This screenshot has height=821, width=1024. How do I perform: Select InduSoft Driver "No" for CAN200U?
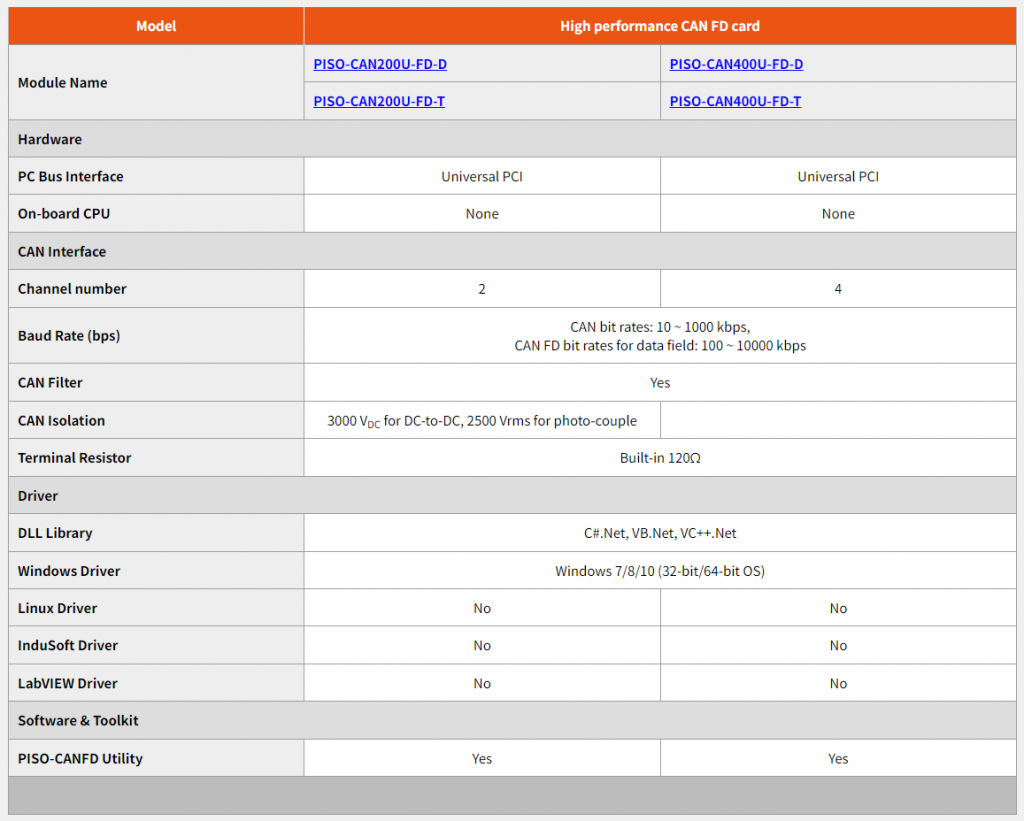coord(482,645)
